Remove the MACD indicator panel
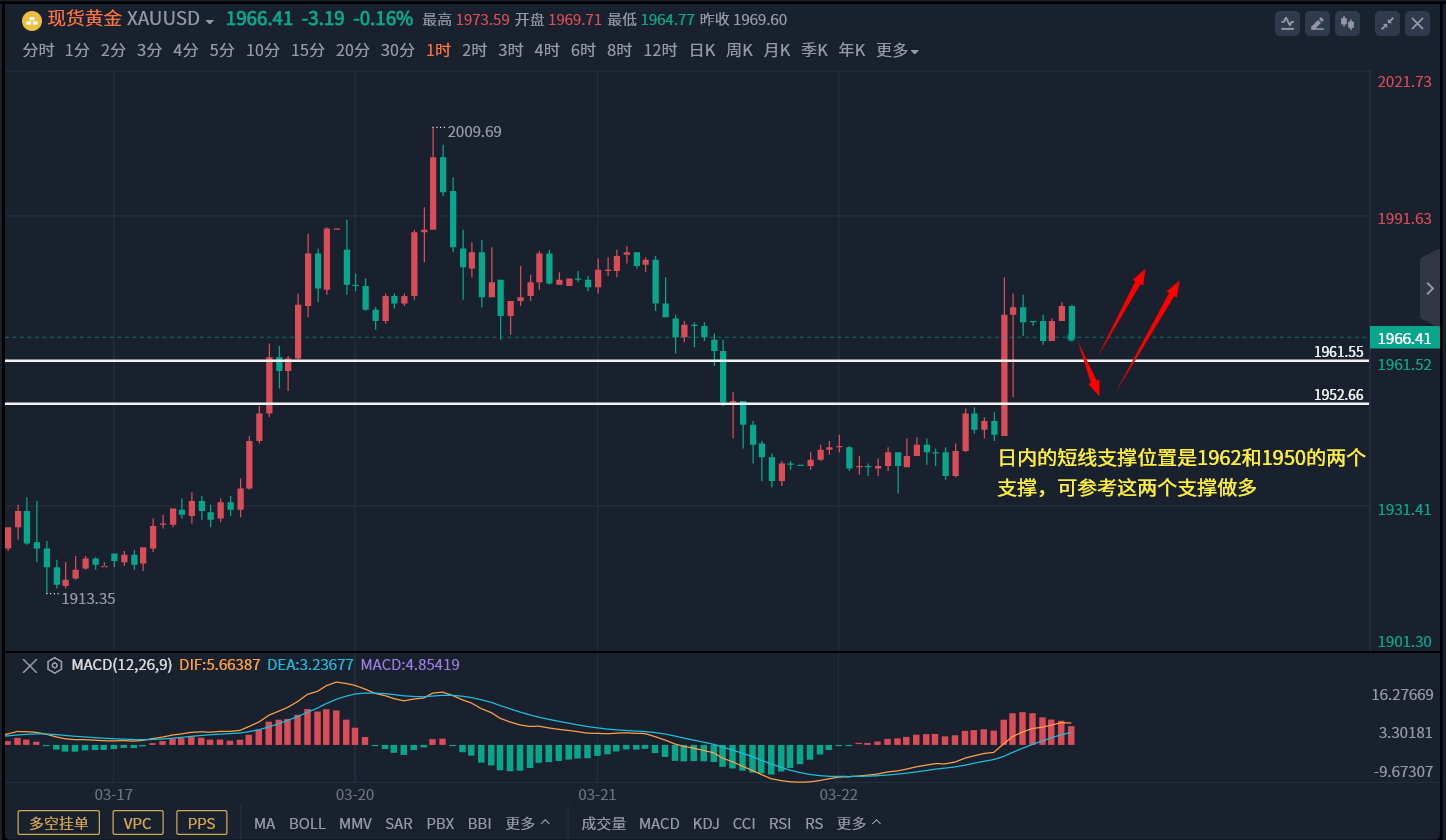The height and width of the screenshot is (840, 1446). pyautogui.click(x=30, y=665)
